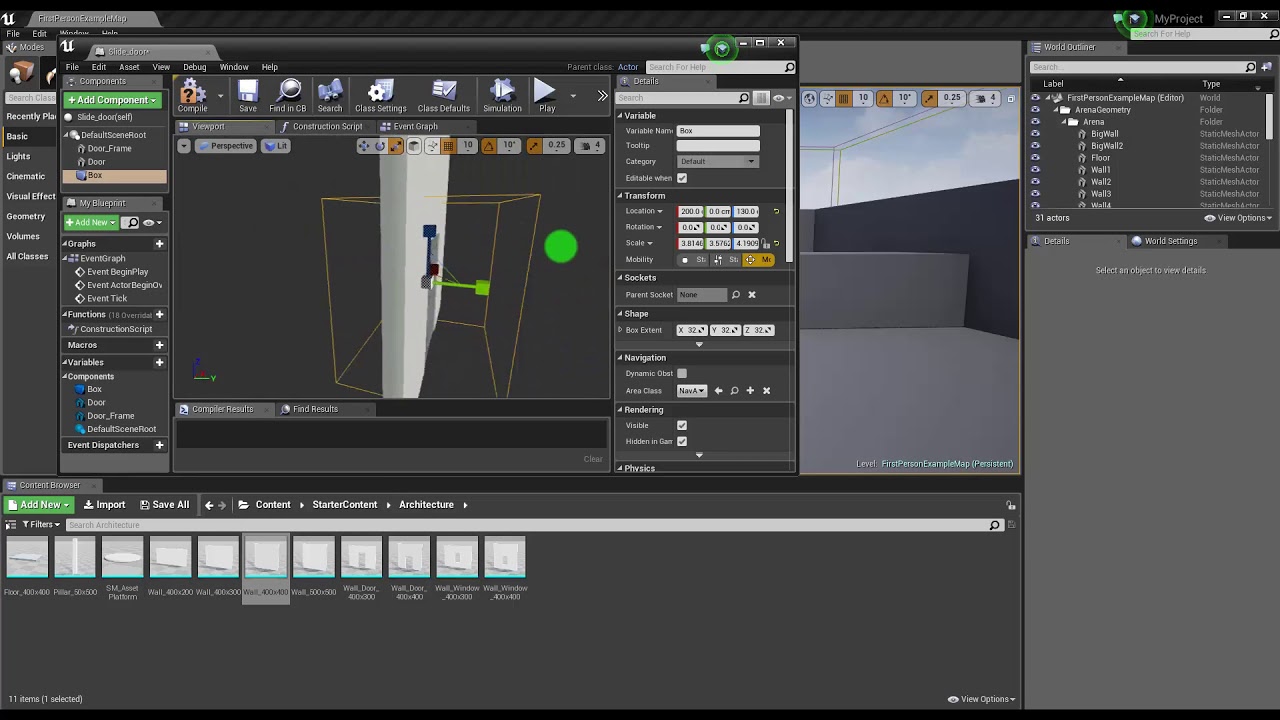Toggle visibility of Floor in World Outliner

pos(1035,158)
